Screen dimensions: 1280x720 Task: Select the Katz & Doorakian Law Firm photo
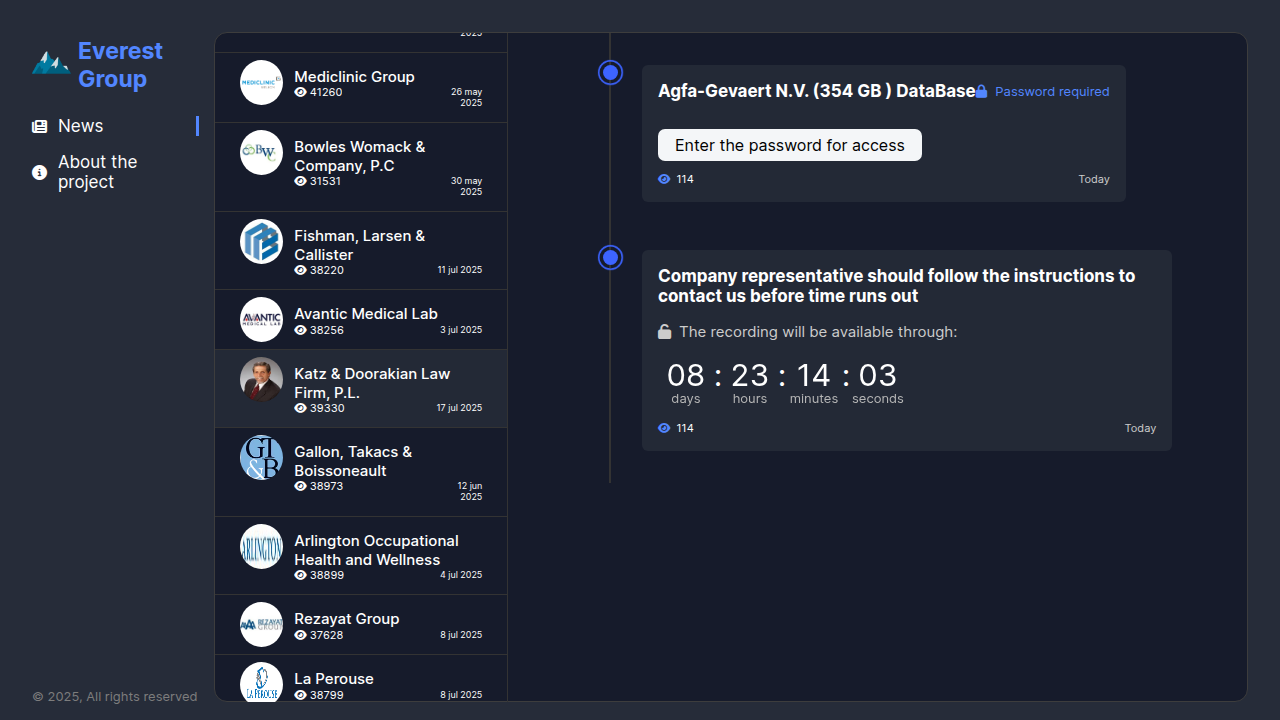[261, 380]
